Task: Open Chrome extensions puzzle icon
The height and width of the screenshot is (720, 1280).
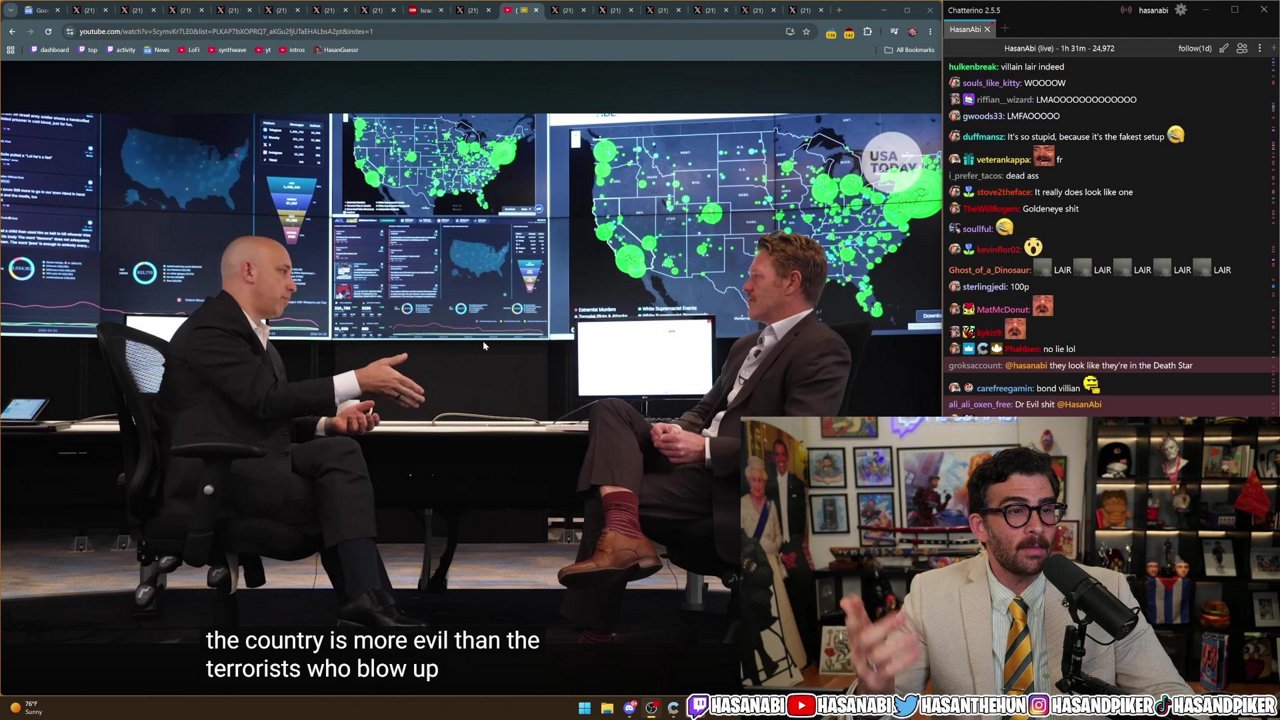Action: click(x=867, y=31)
